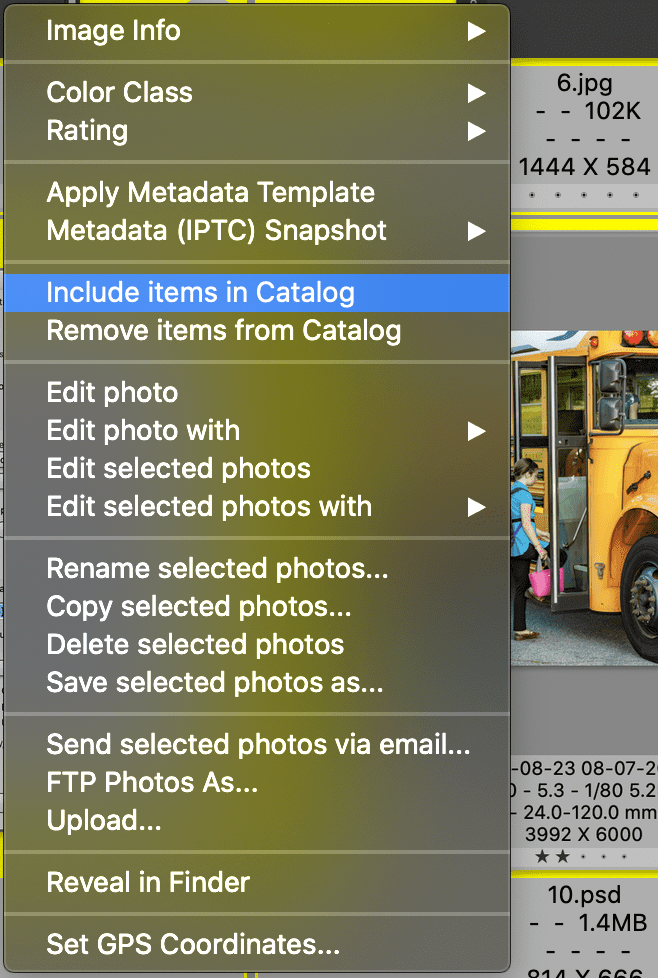Select Send selected photos via email...

pyautogui.click(x=257, y=745)
